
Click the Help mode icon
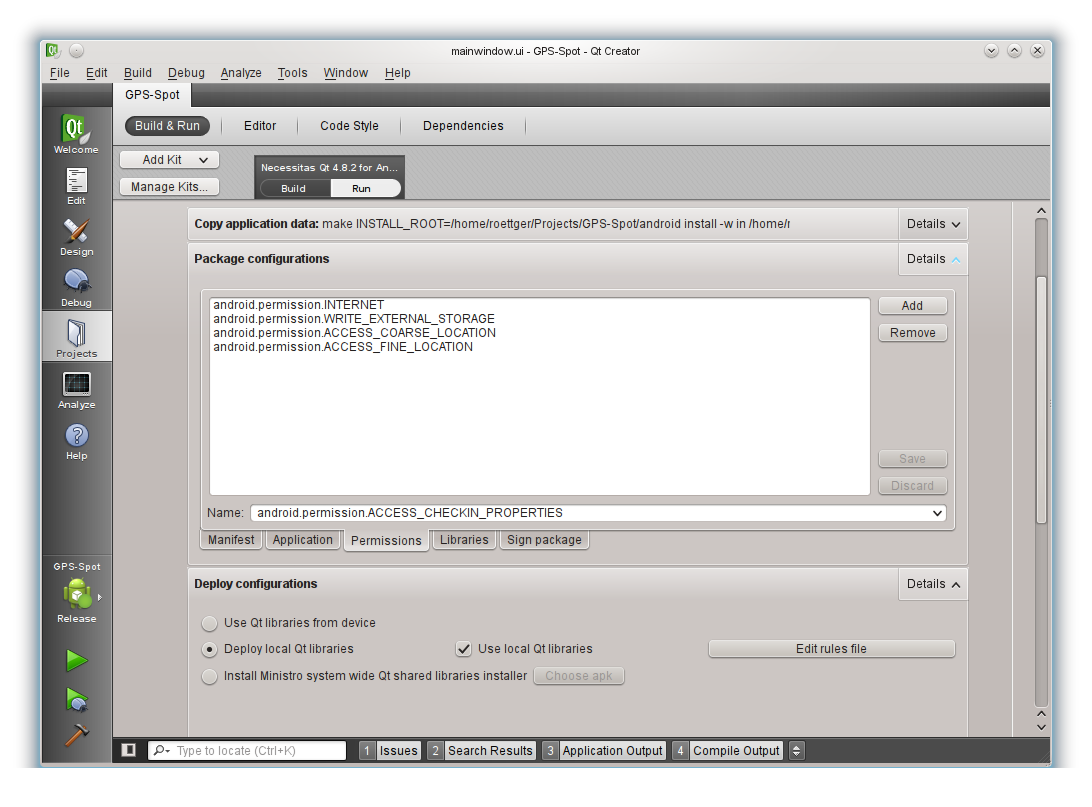point(76,440)
